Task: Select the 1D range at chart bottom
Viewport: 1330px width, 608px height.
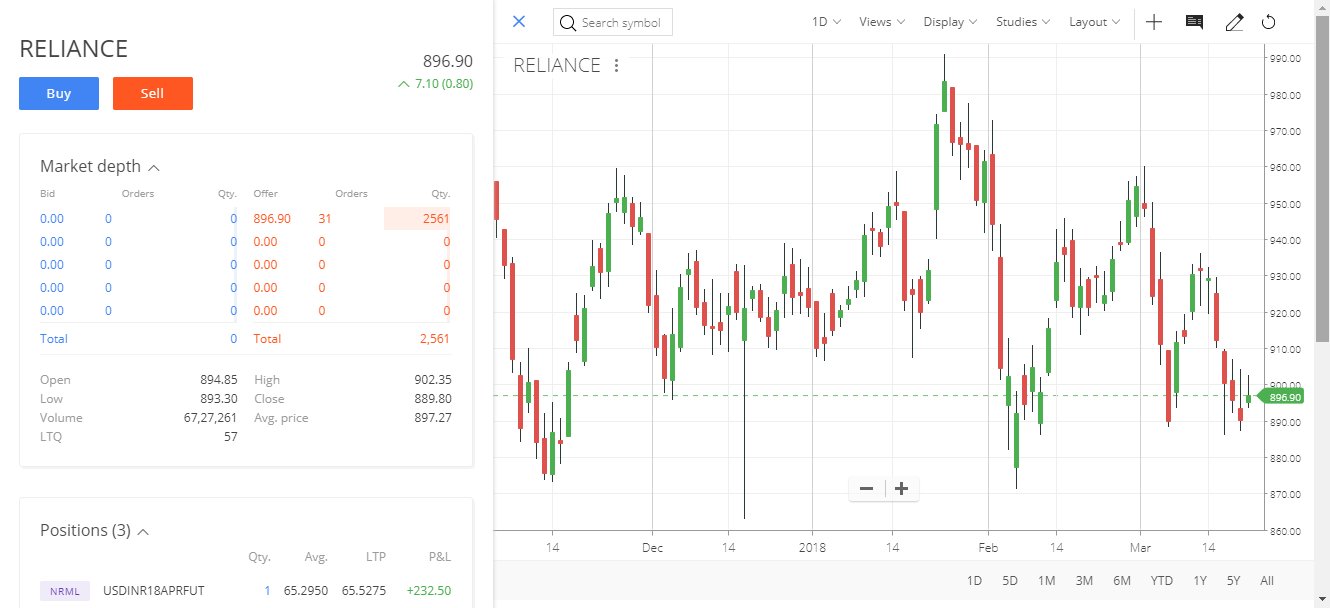Action: click(x=974, y=581)
